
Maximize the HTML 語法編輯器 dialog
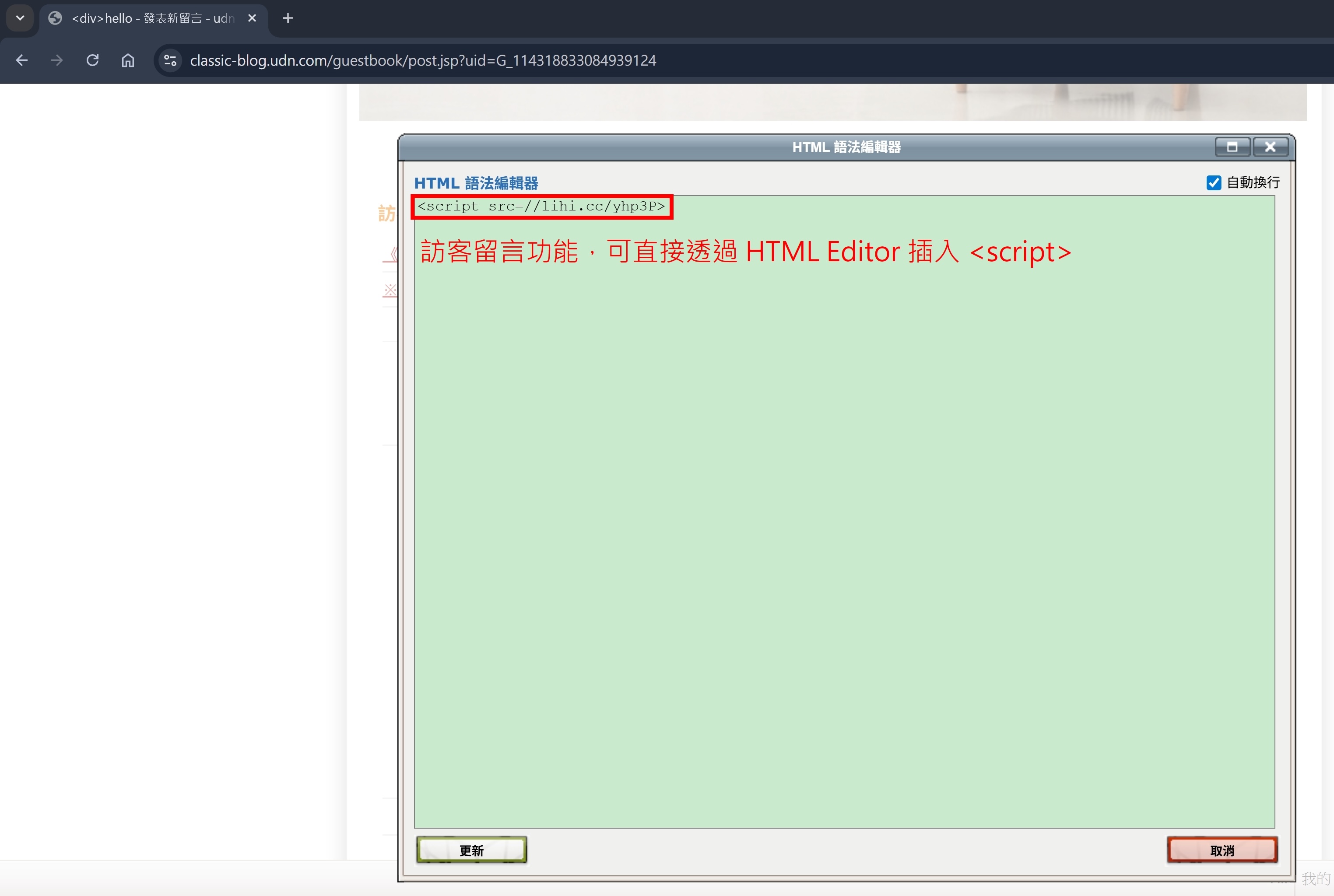pos(1232,147)
